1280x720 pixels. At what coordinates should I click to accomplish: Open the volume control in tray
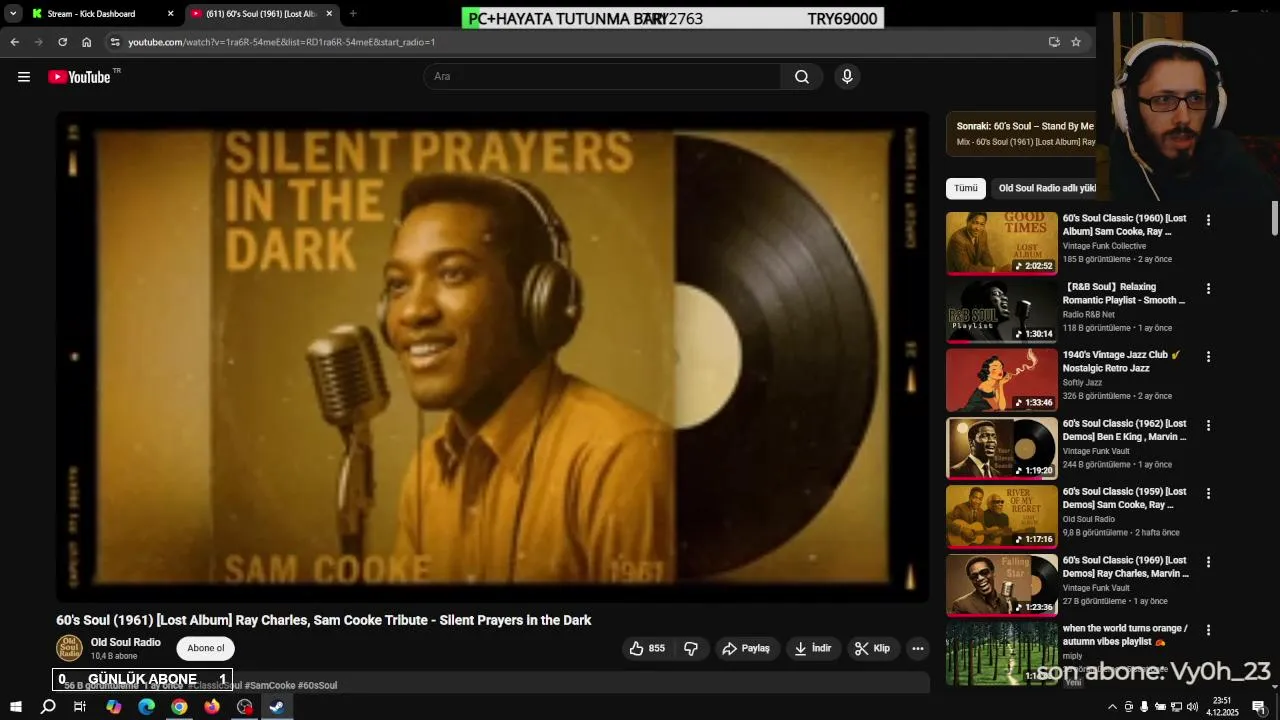[1192, 707]
